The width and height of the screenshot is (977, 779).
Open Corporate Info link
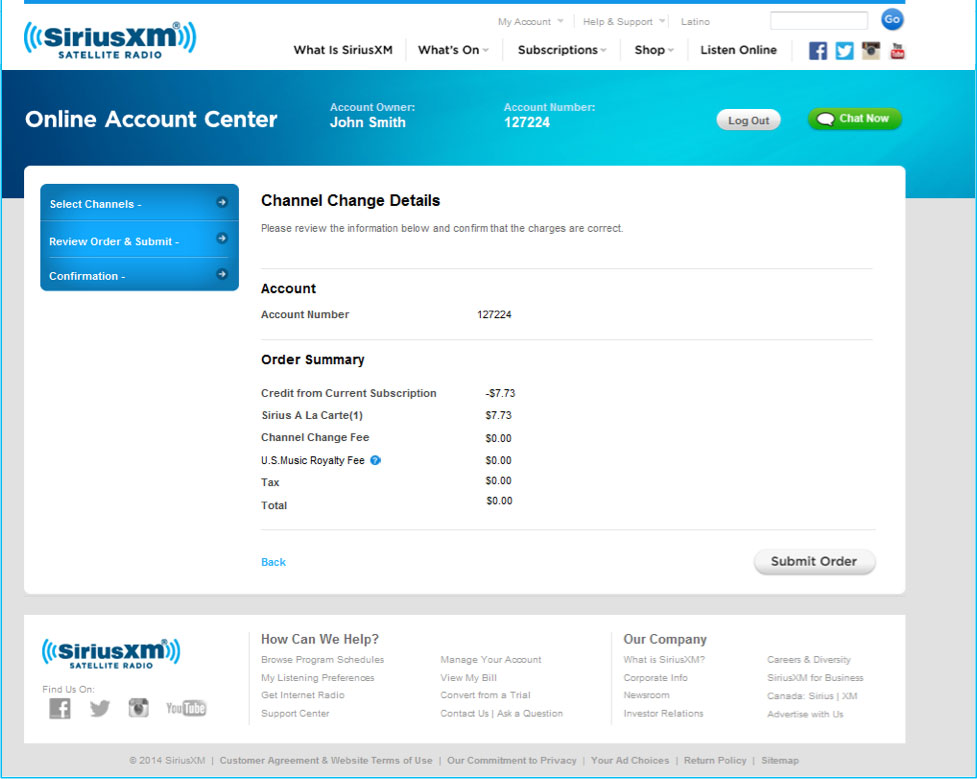coord(655,677)
